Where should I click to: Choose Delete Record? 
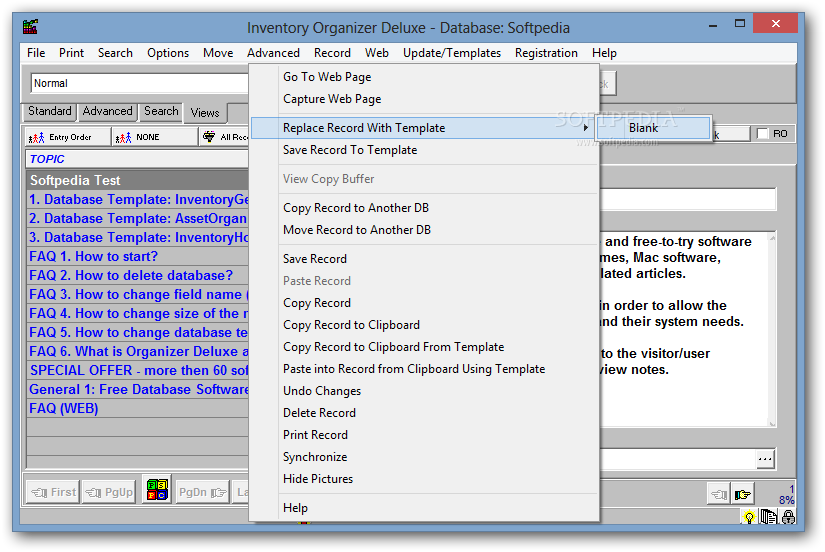[424, 413]
